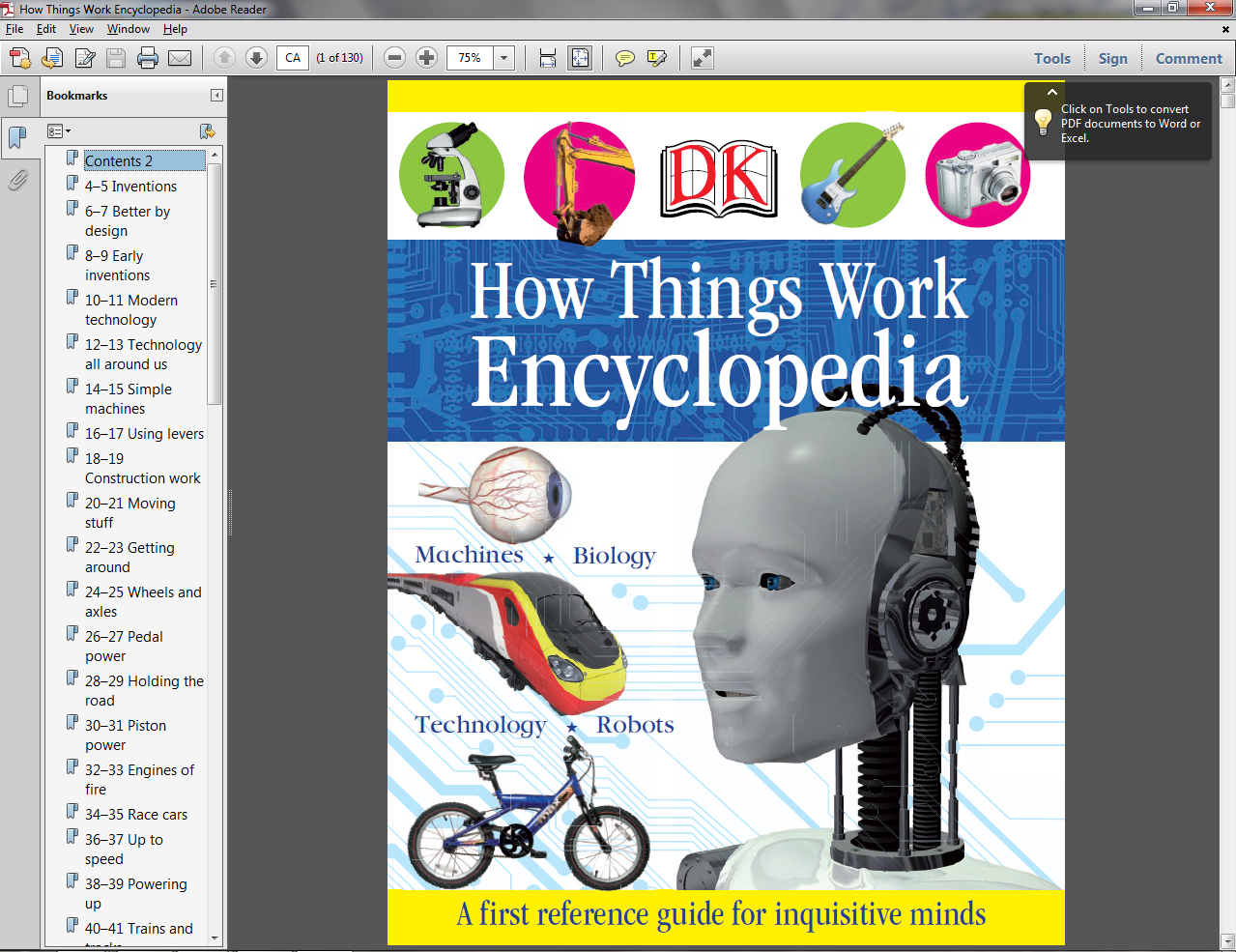This screenshot has width=1236, height=952.
Task: Go to 4–5 Inventions bookmark
Action: 130,186
